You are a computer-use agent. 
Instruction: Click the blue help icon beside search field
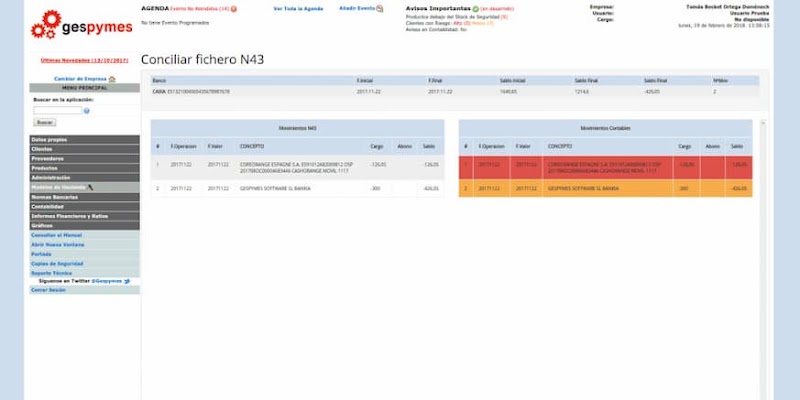pyautogui.click(x=87, y=110)
